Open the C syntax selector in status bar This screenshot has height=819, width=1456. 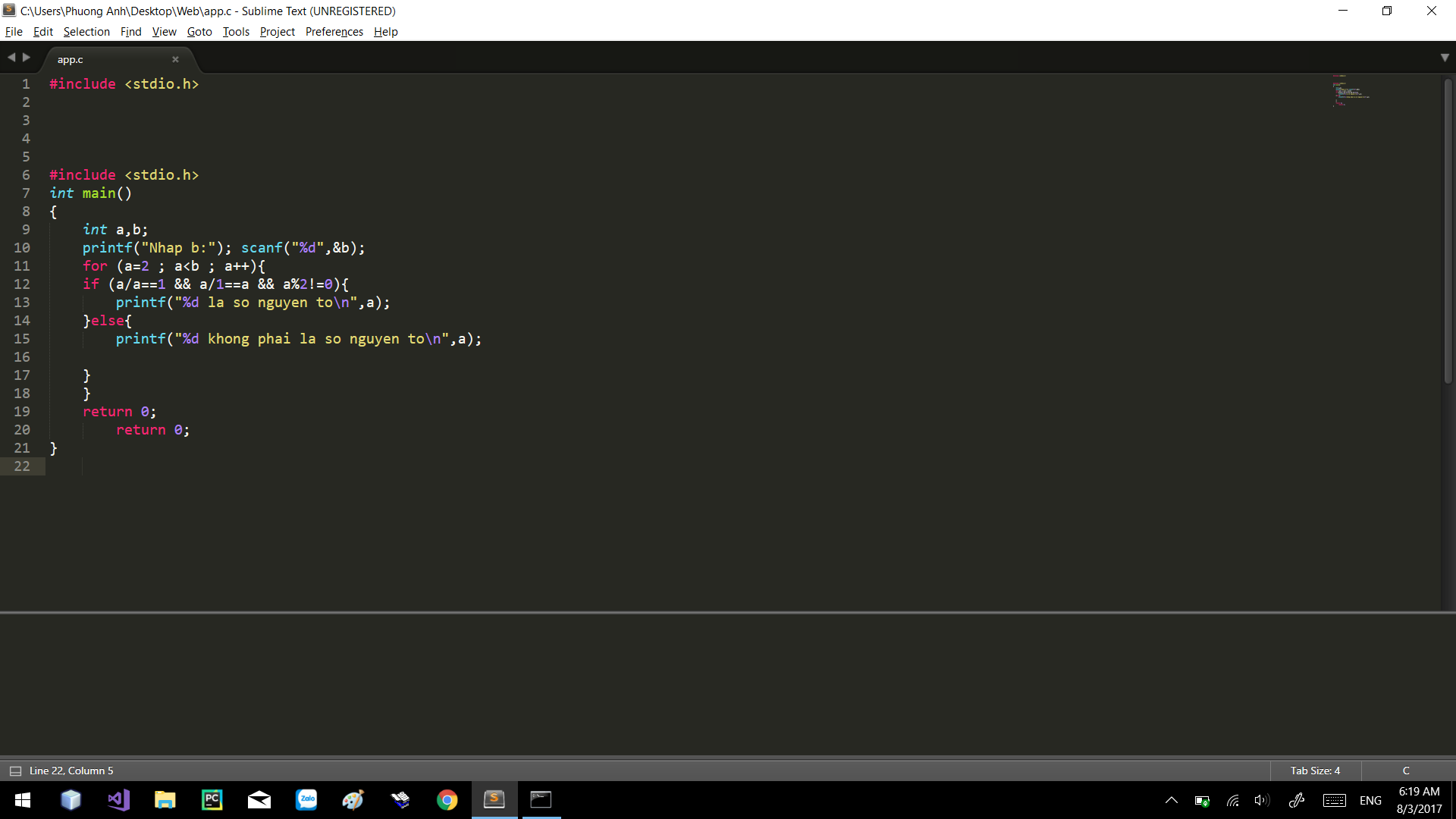[x=1405, y=770]
